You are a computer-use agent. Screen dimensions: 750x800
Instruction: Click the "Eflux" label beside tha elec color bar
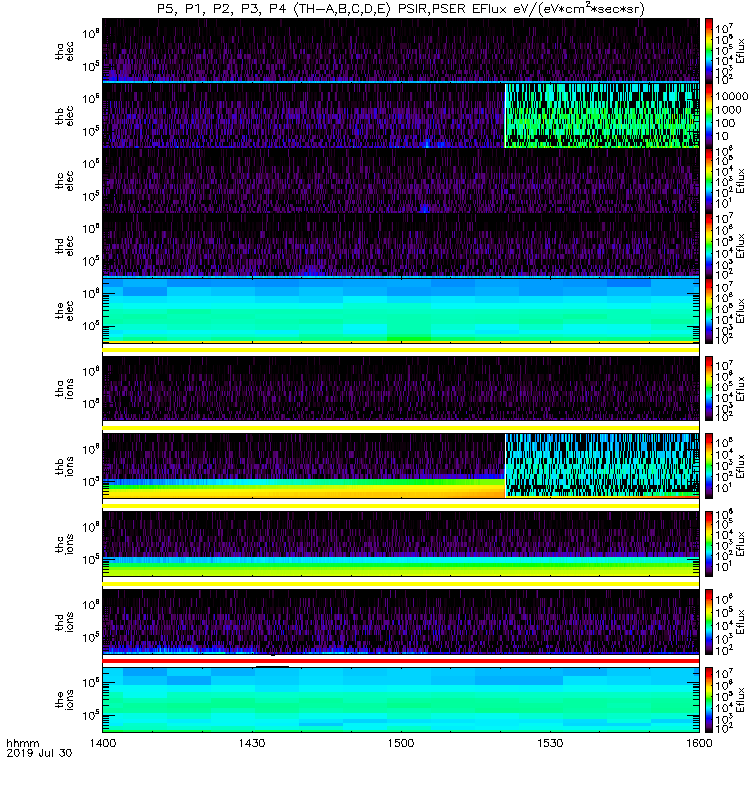pyautogui.click(x=741, y=51)
